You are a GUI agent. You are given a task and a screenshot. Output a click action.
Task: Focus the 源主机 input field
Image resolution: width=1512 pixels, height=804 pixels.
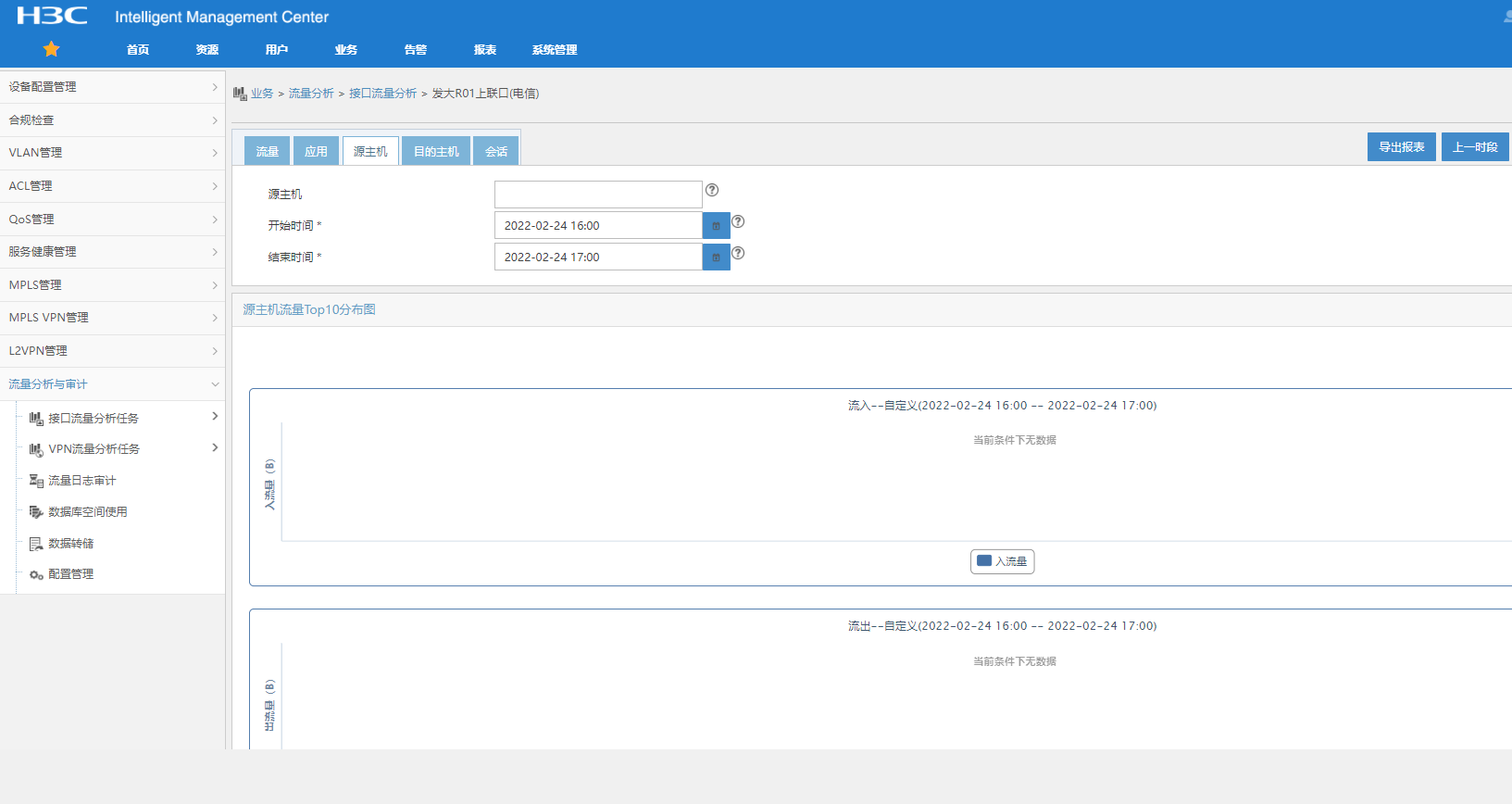(598, 195)
